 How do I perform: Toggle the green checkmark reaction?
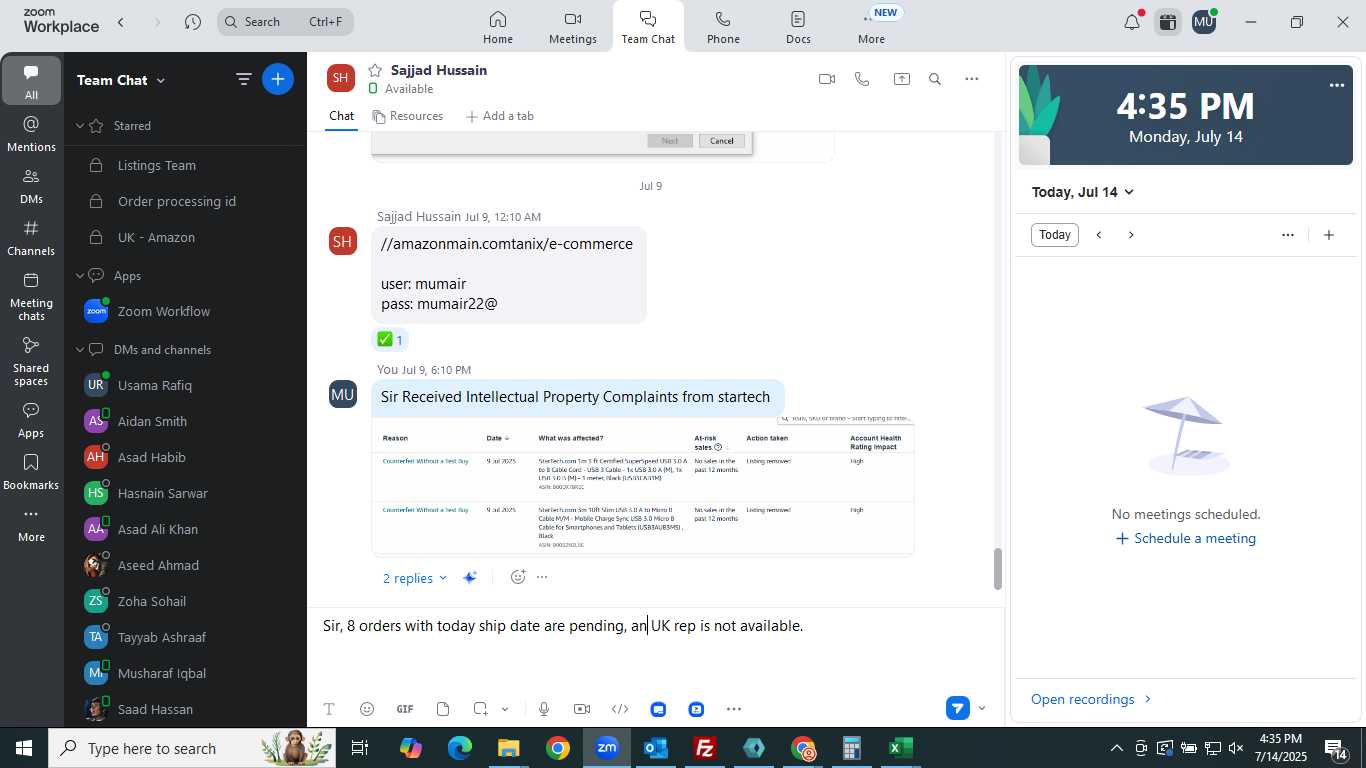(x=390, y=340)
